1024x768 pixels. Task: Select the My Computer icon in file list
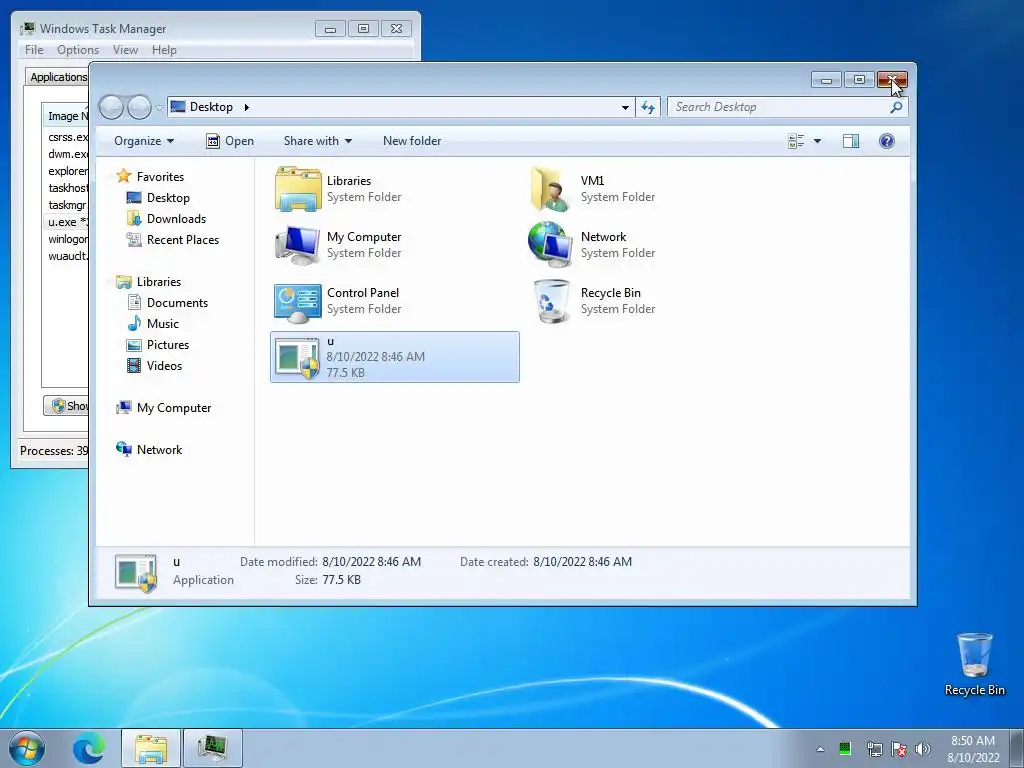click(x=298, y=245)
